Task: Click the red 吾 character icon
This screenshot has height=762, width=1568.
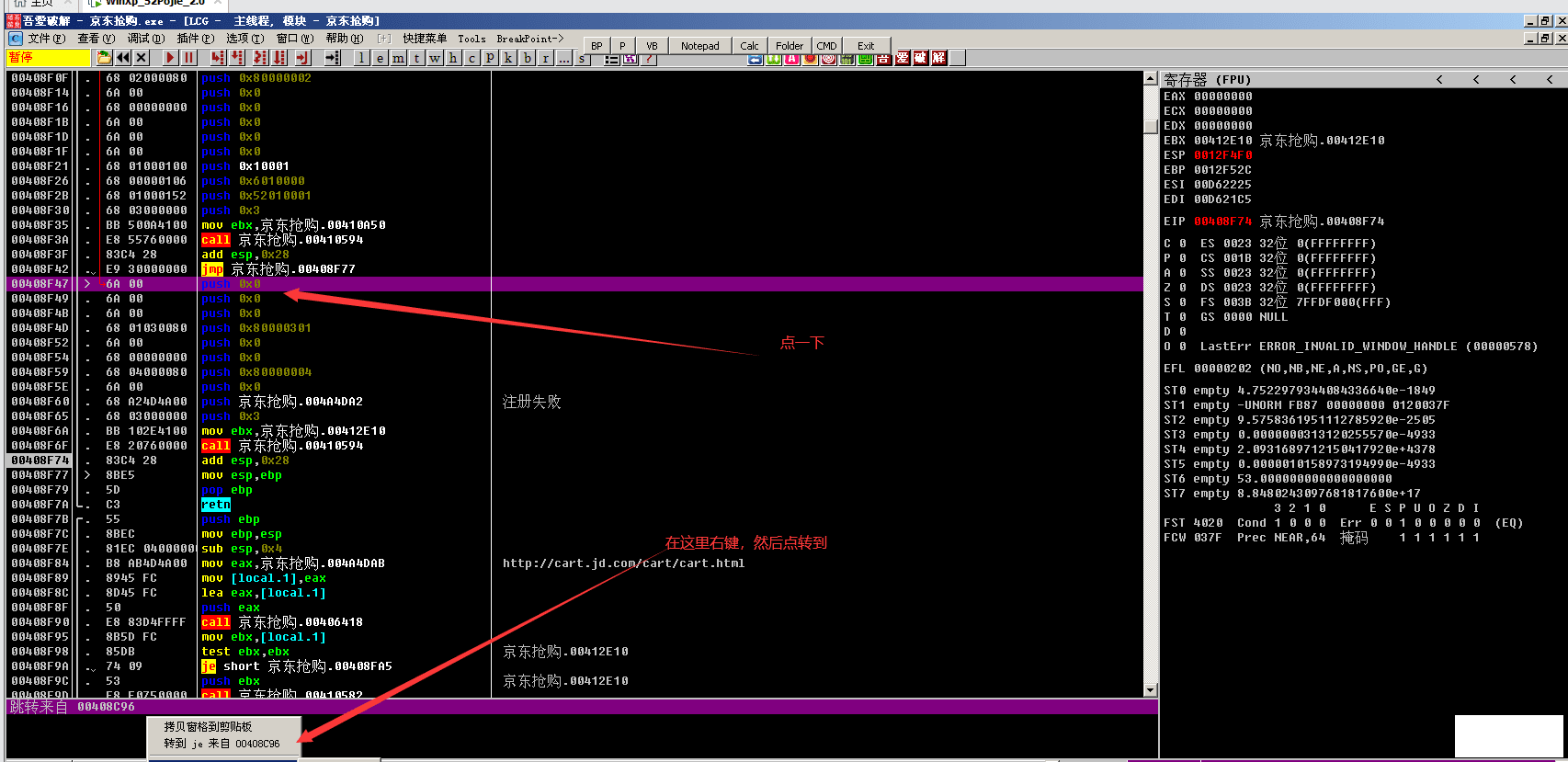Action: [x=883, y=58]
